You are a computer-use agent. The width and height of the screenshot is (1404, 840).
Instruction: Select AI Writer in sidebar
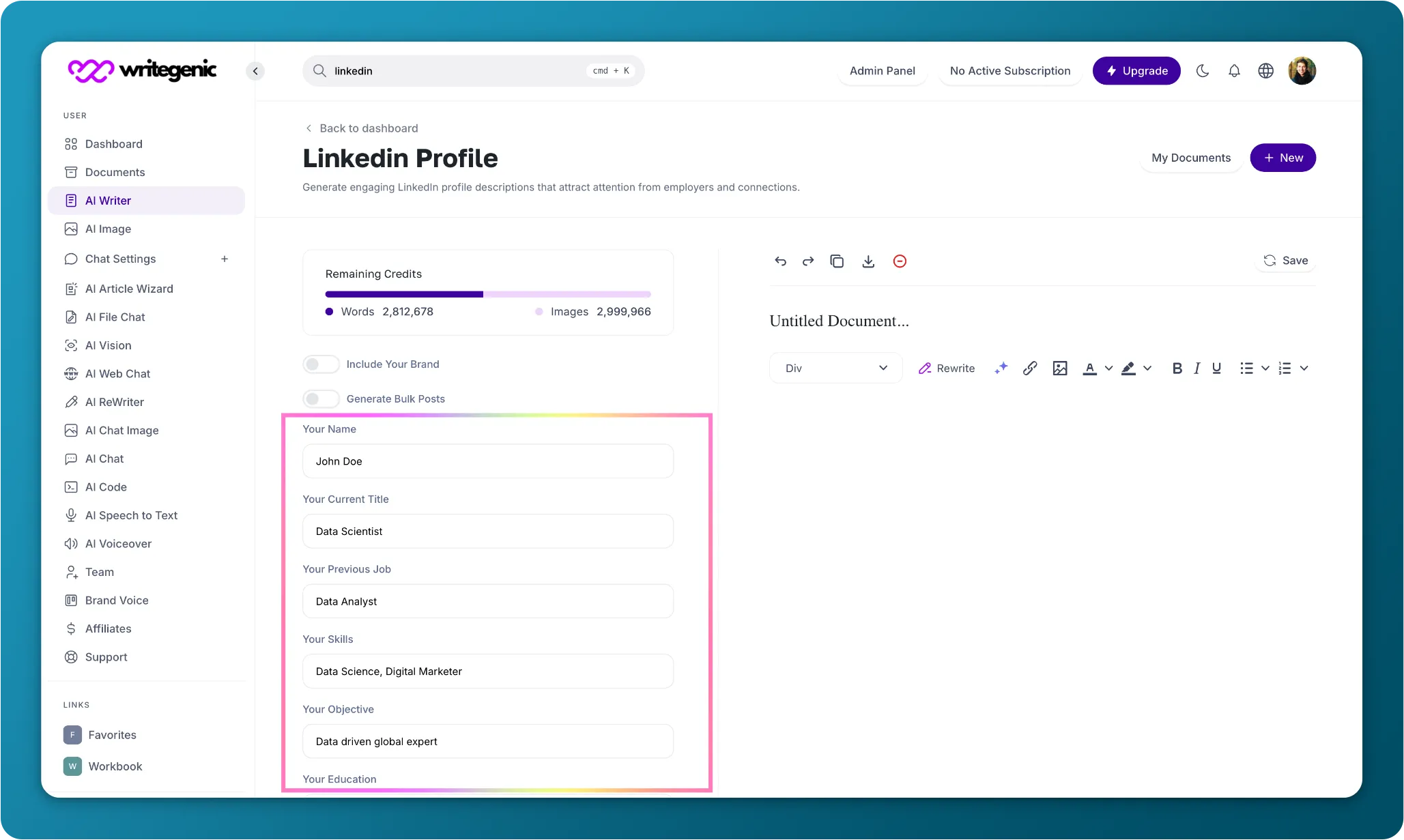[x=146, y=201]
